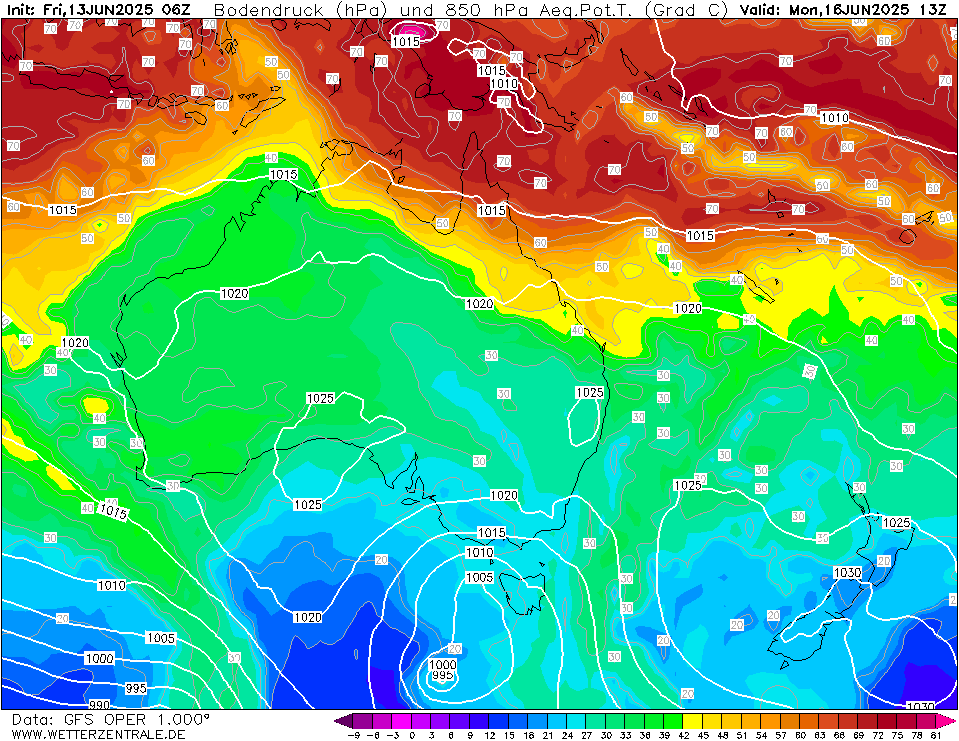The width and height of the screenshot is (959, 741).
Task: Select the cyan legend swatch between 24 and 27
Action: 577,720
